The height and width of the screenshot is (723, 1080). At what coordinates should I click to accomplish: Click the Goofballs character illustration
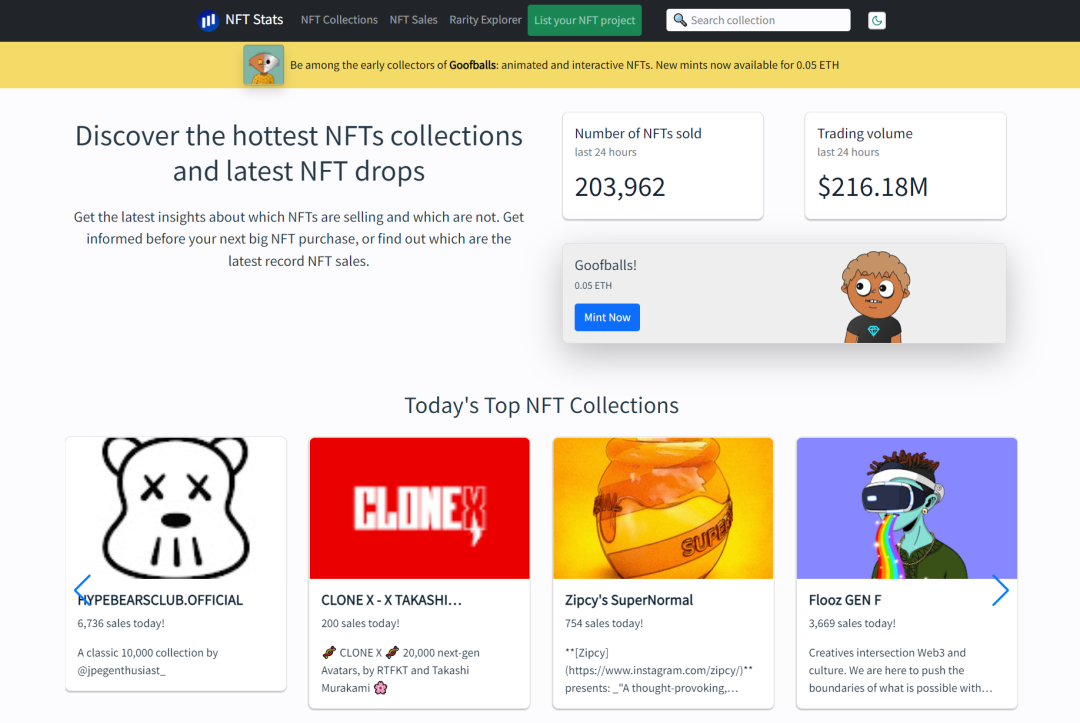point(875,297)
